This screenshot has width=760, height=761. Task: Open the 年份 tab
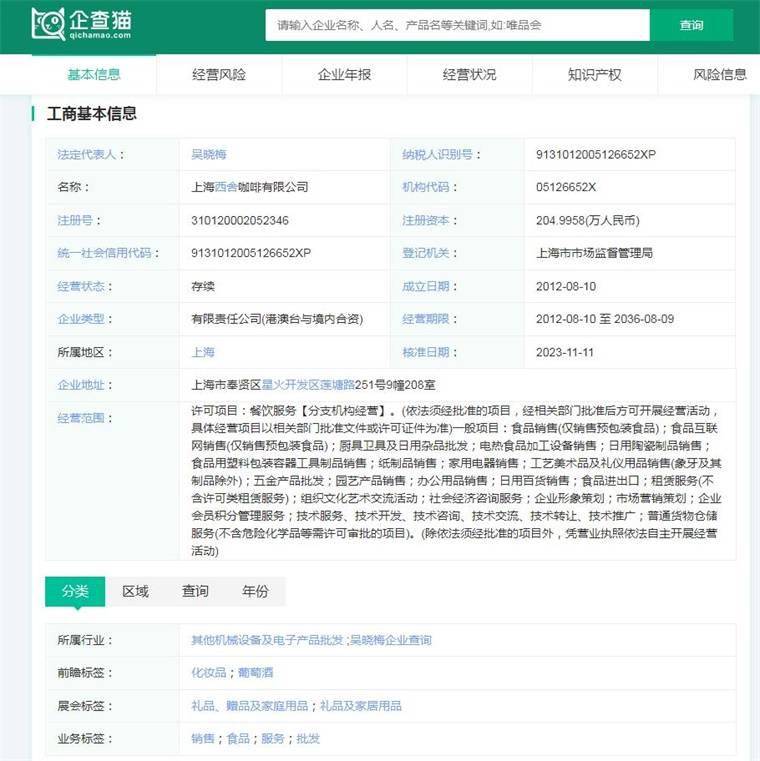(x=255, y=591)
